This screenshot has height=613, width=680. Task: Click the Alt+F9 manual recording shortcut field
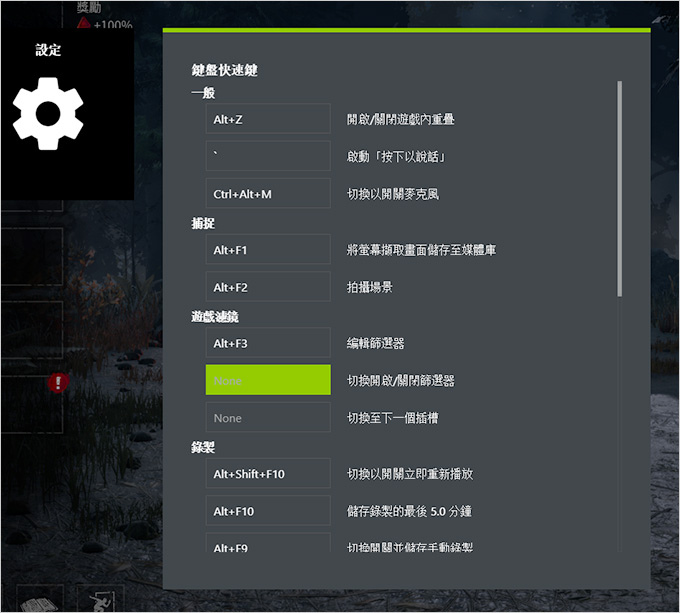point(268,543)
